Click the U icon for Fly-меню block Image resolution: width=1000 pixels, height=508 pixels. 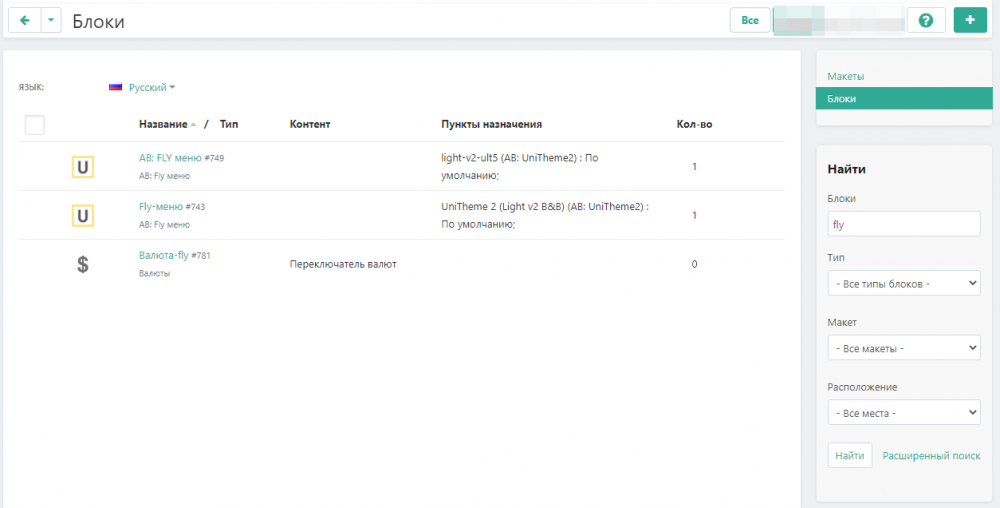pos(82,215)
